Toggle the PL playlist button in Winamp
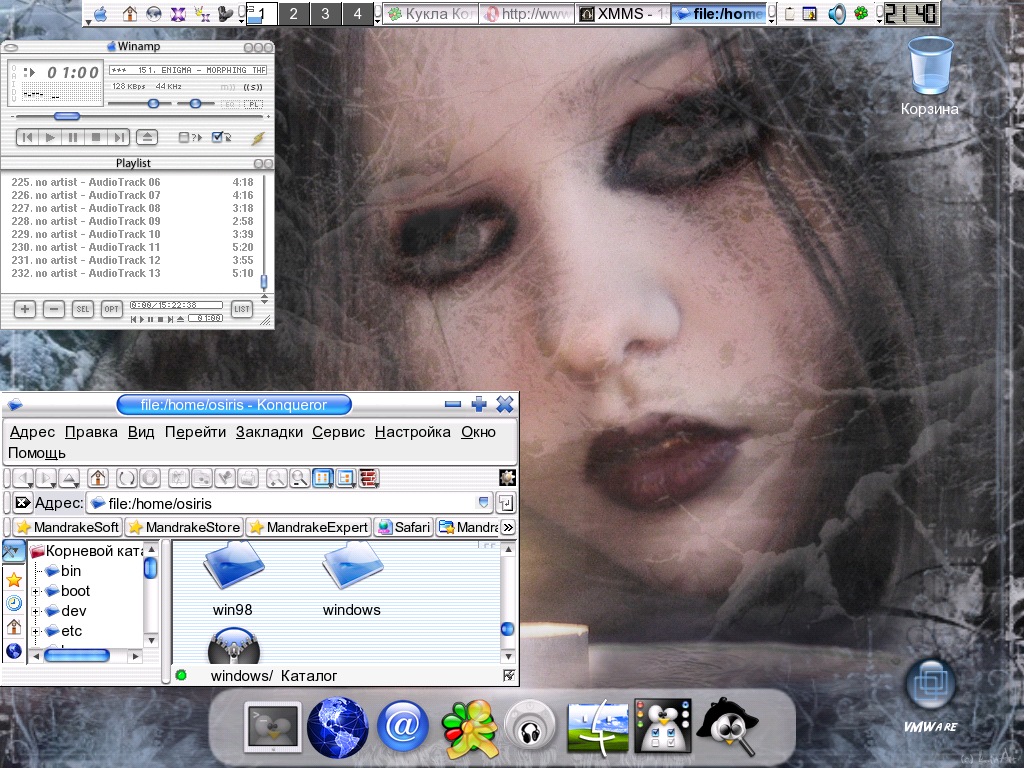The height and width of the screenshot is (768, 1024). [x=254, y=104]
